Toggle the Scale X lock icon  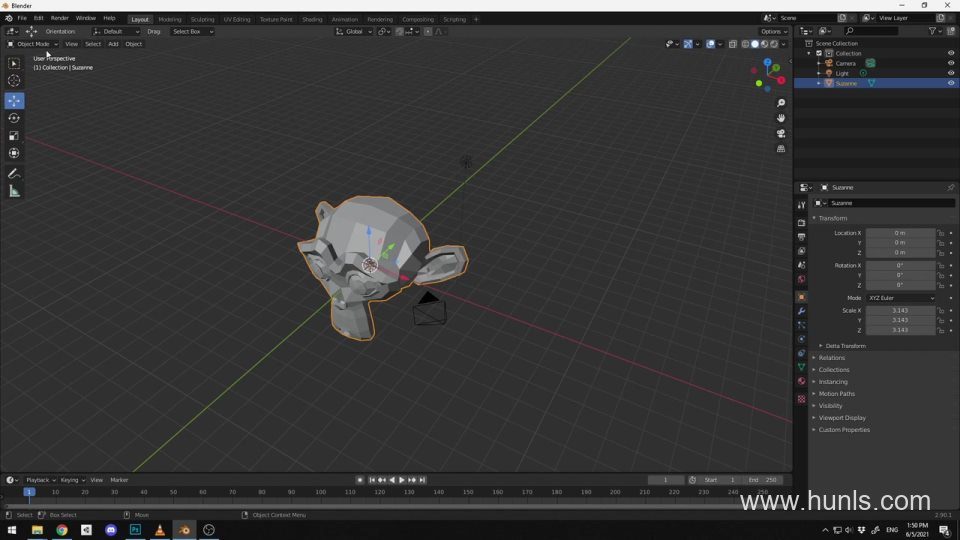[941, 310]
